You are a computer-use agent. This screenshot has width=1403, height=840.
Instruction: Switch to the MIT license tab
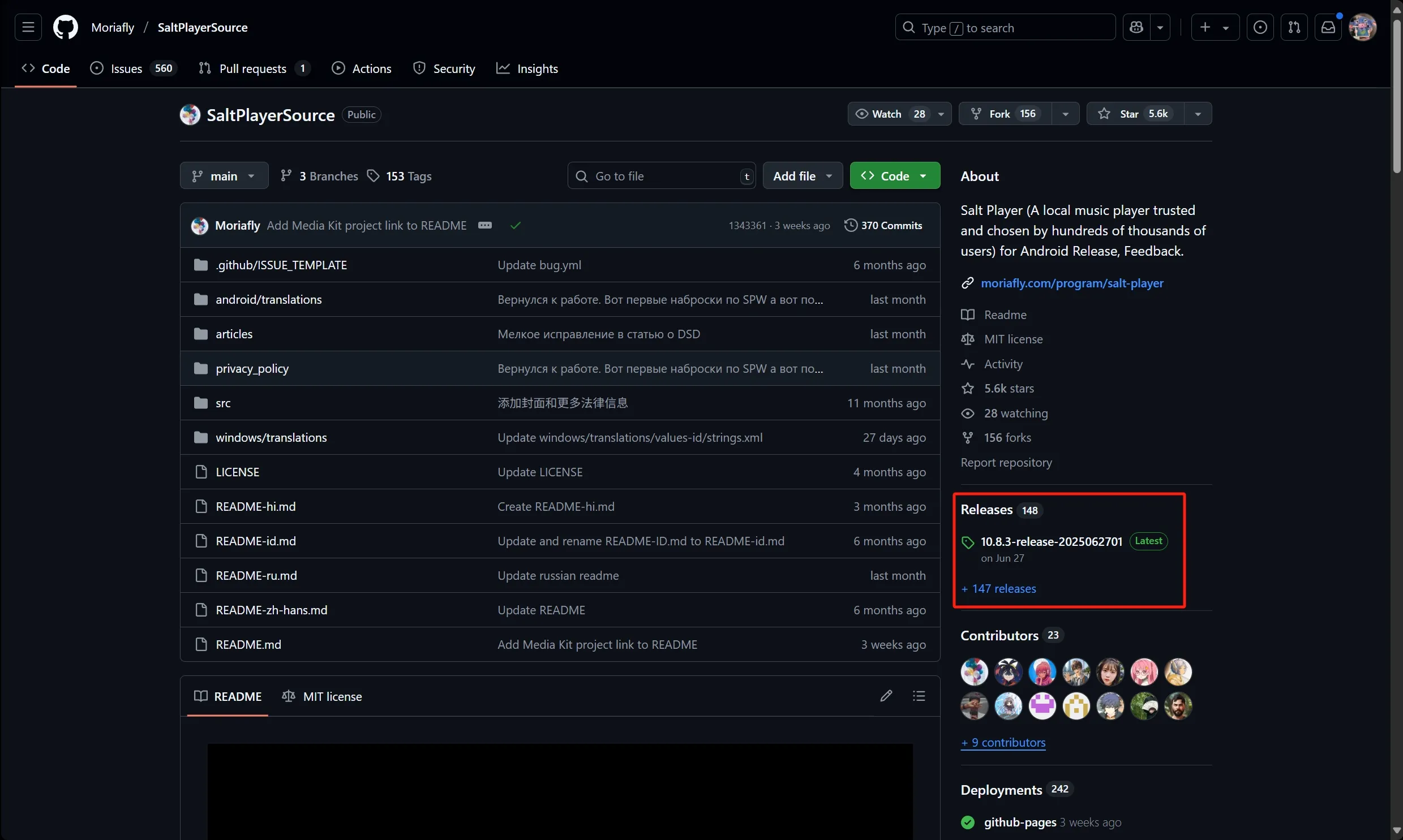point(321,696)
